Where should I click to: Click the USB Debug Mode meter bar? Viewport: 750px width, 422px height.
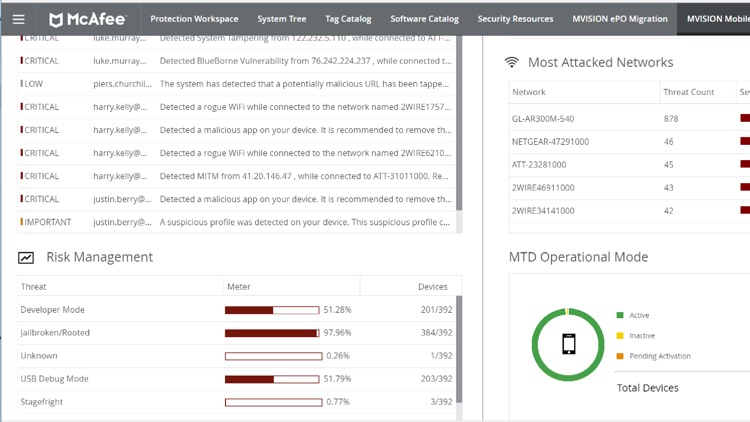[x=272, y=379]
